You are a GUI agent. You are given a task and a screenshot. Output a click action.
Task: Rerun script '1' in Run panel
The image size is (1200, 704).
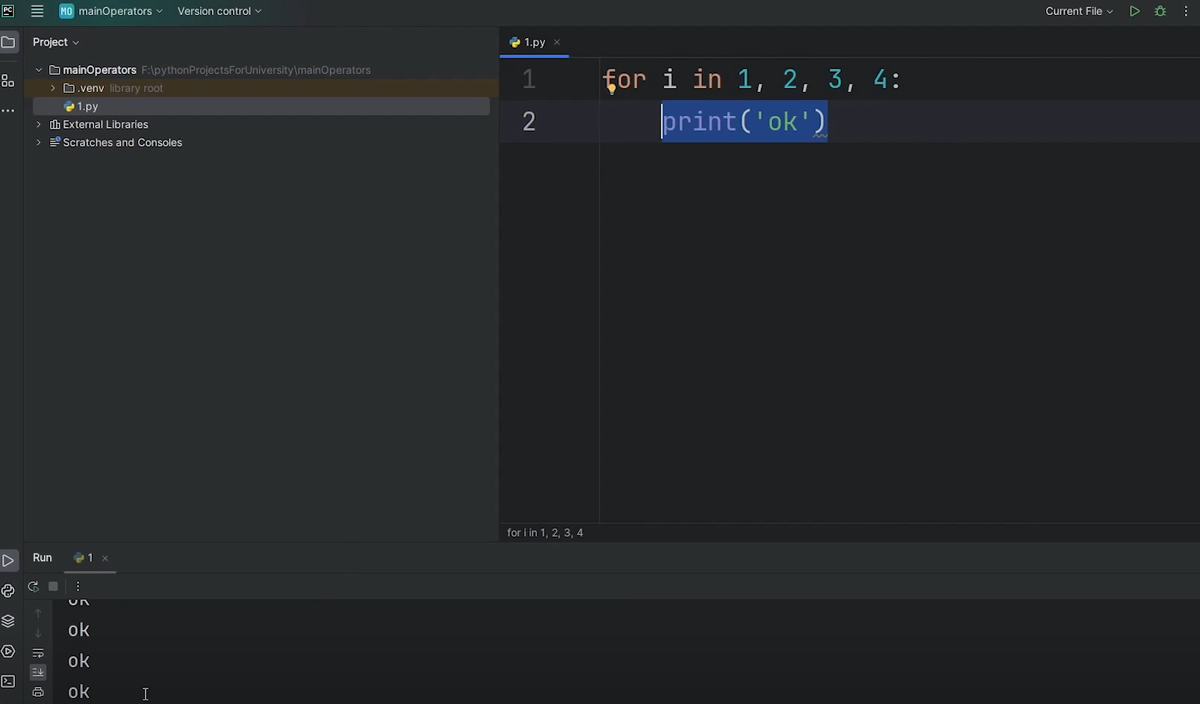coord(33,587)
